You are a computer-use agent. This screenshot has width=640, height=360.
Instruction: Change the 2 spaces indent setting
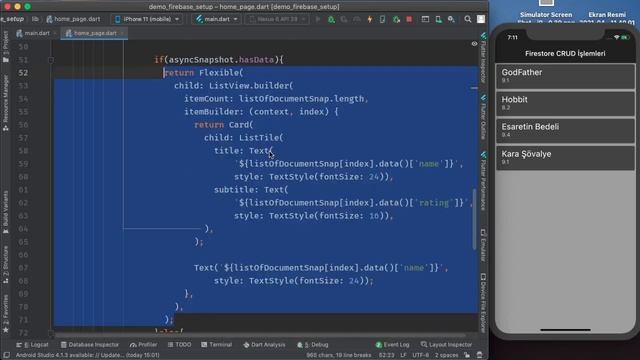447,355
